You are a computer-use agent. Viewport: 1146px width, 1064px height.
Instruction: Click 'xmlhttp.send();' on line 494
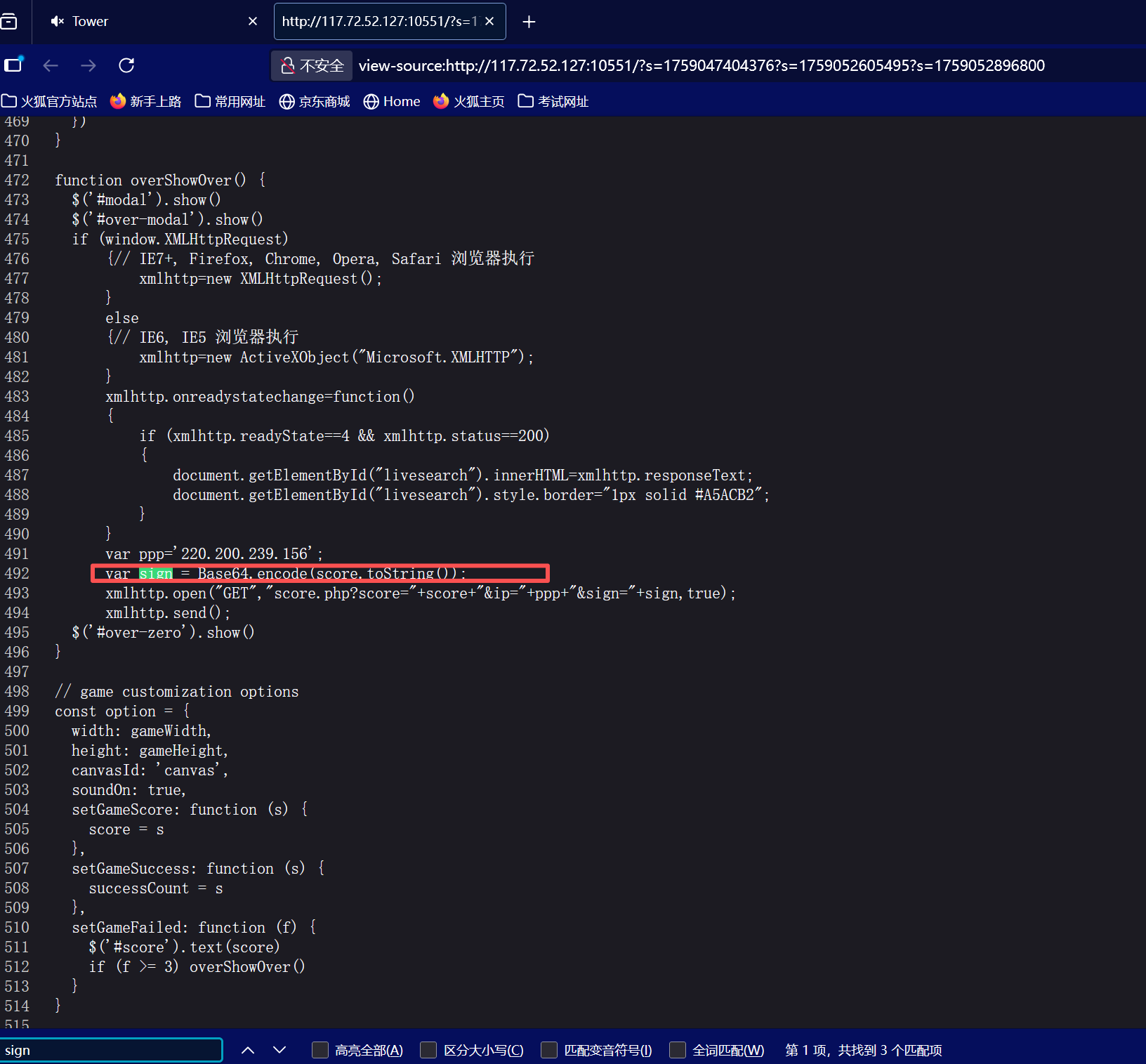click(168, 612)
